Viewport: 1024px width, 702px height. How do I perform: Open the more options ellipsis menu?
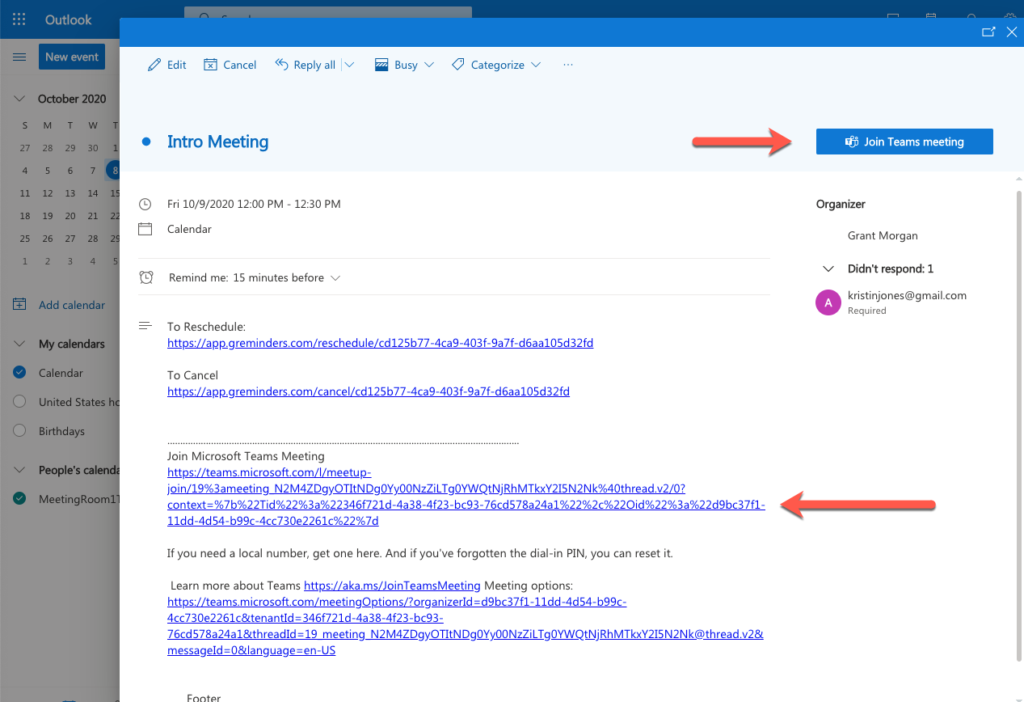[x=568, y=65]
